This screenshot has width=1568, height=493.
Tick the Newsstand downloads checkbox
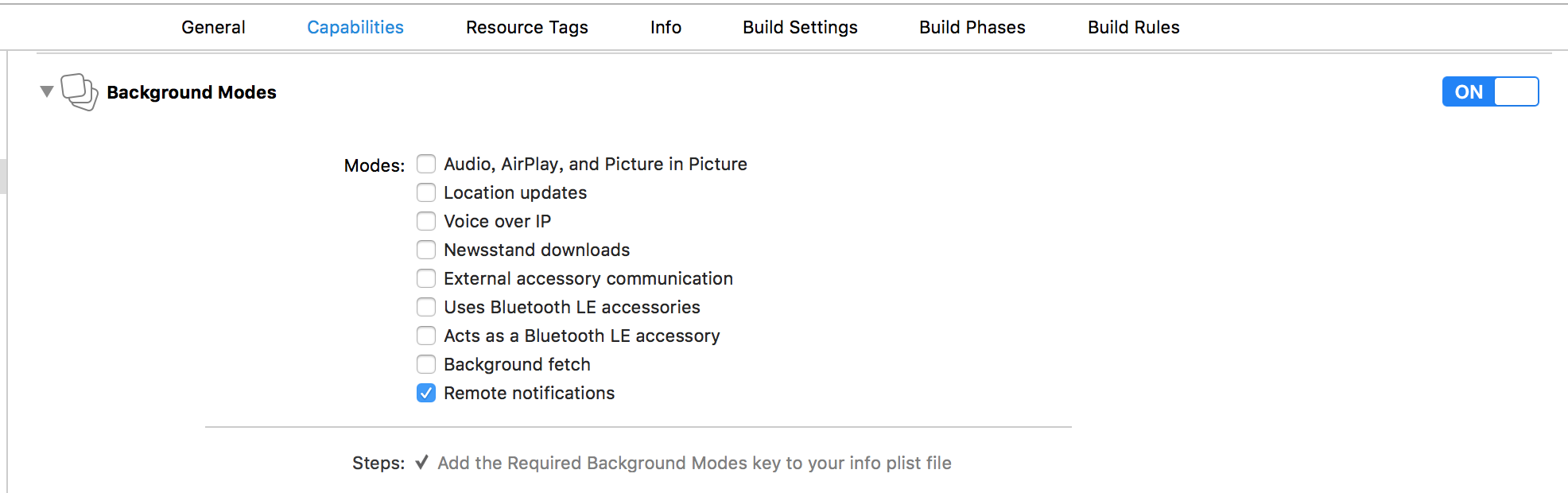(426, 250)
